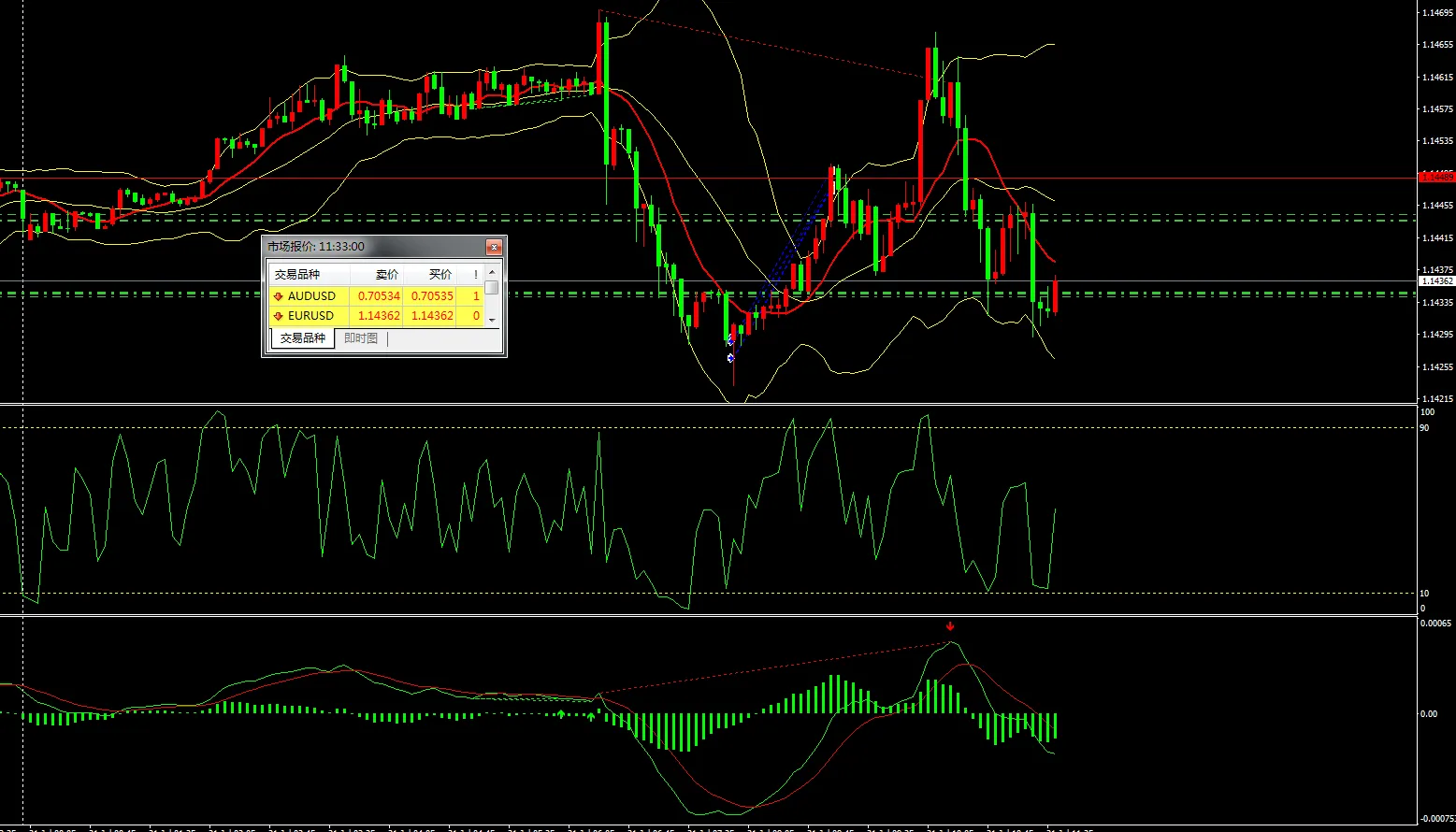Click the red sell-signal arrow above MACD peak
The height and width of the screenshot is (832, 1456).
(x=950, y=626)
